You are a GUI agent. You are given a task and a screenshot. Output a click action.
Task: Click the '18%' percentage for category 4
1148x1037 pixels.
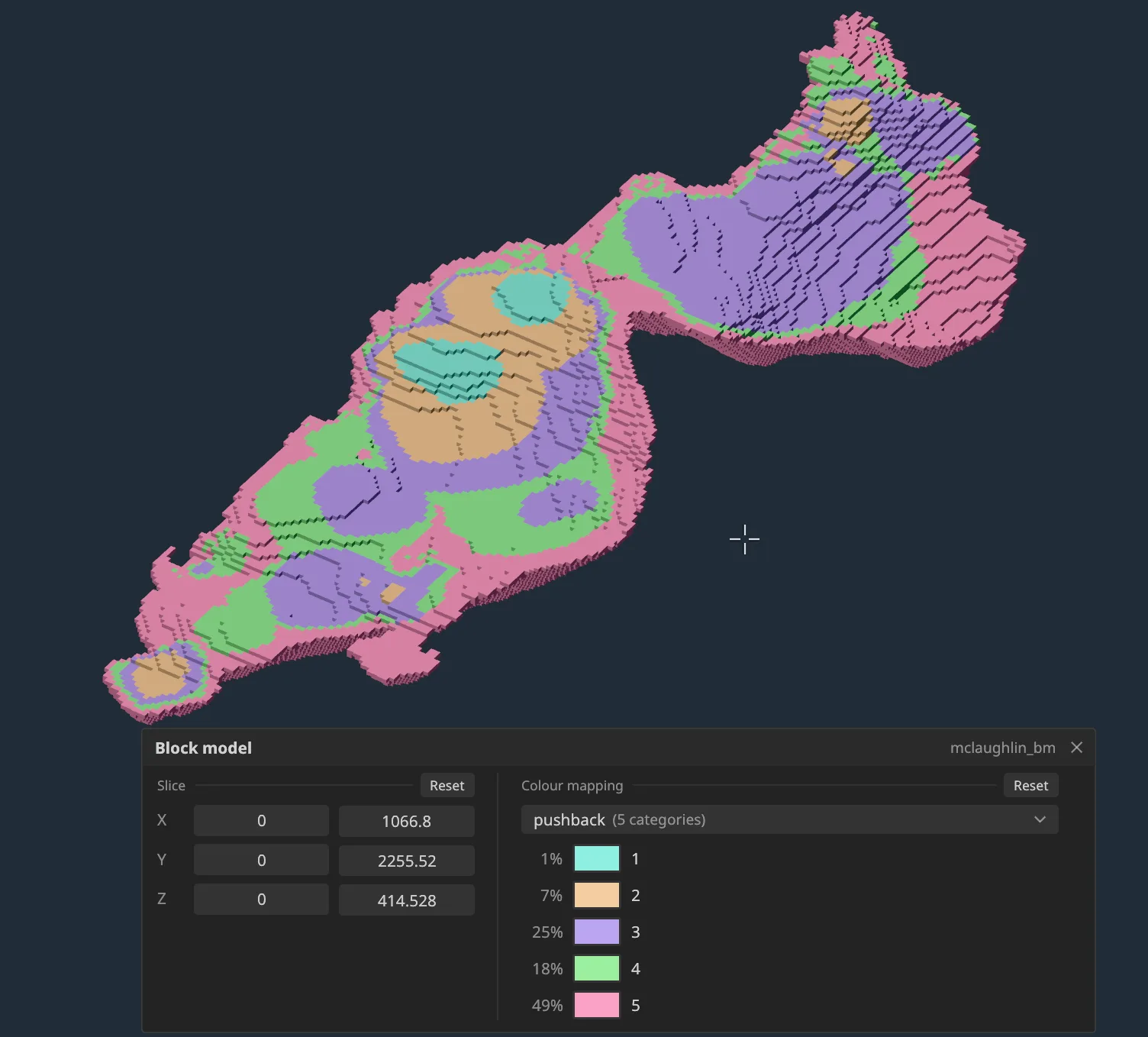click(x=547, y=969)
